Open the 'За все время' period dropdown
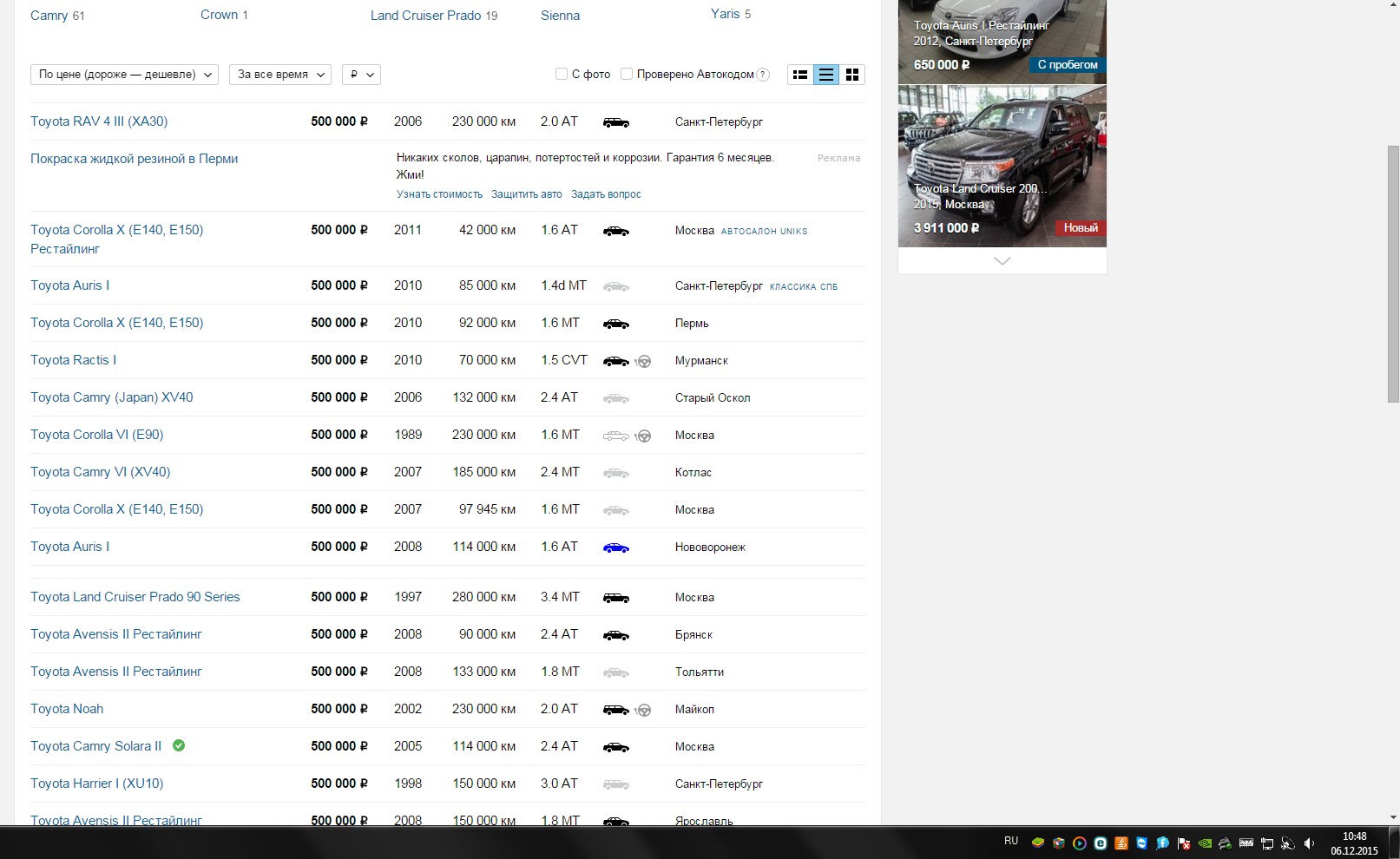This screenshot has height=859, width=1400. tap(280, 75)
